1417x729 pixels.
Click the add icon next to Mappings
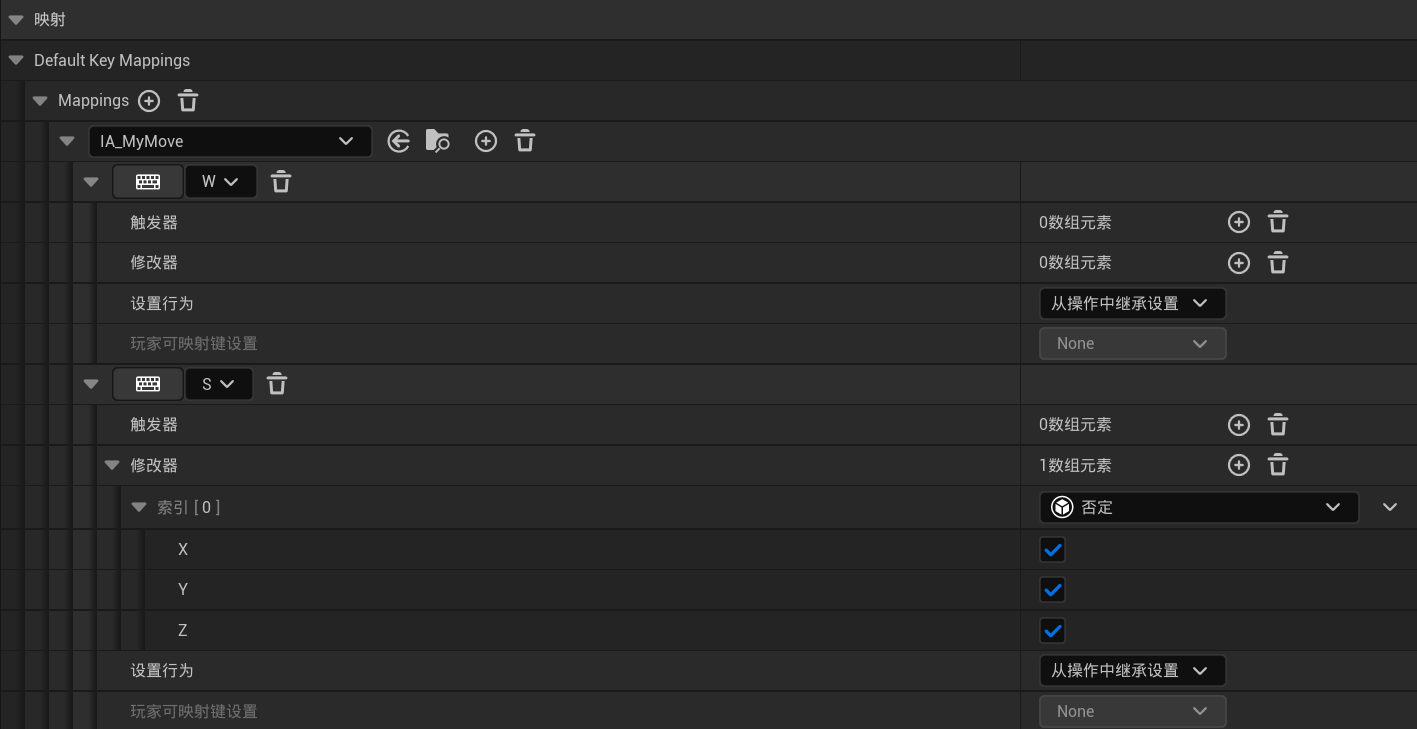point(149,101)
